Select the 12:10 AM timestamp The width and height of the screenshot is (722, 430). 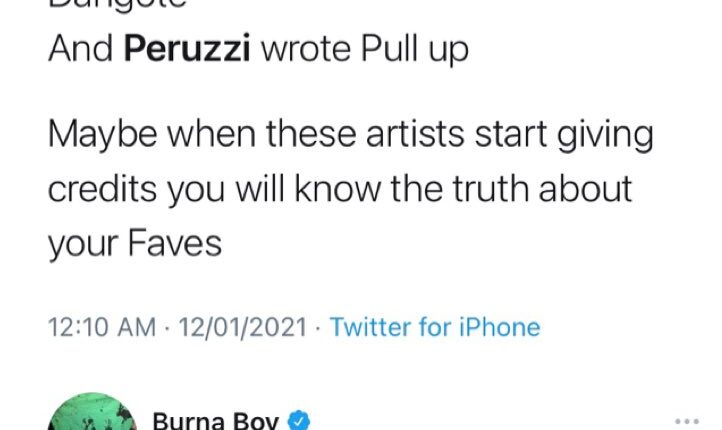pyautogui.click(x=101, y=327)
